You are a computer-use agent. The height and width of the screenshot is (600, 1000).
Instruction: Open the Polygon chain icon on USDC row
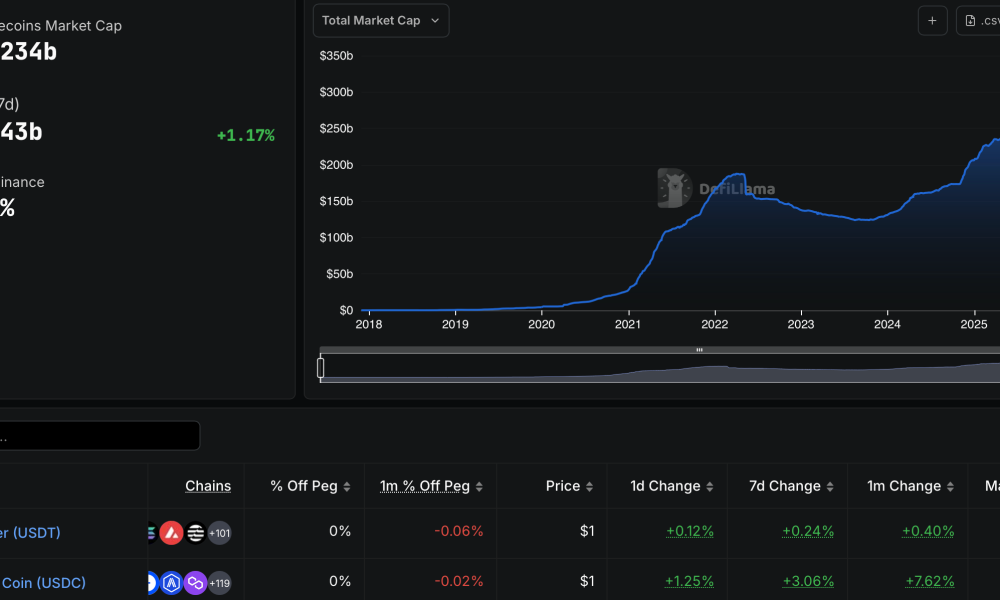click(x=195, y=582)
